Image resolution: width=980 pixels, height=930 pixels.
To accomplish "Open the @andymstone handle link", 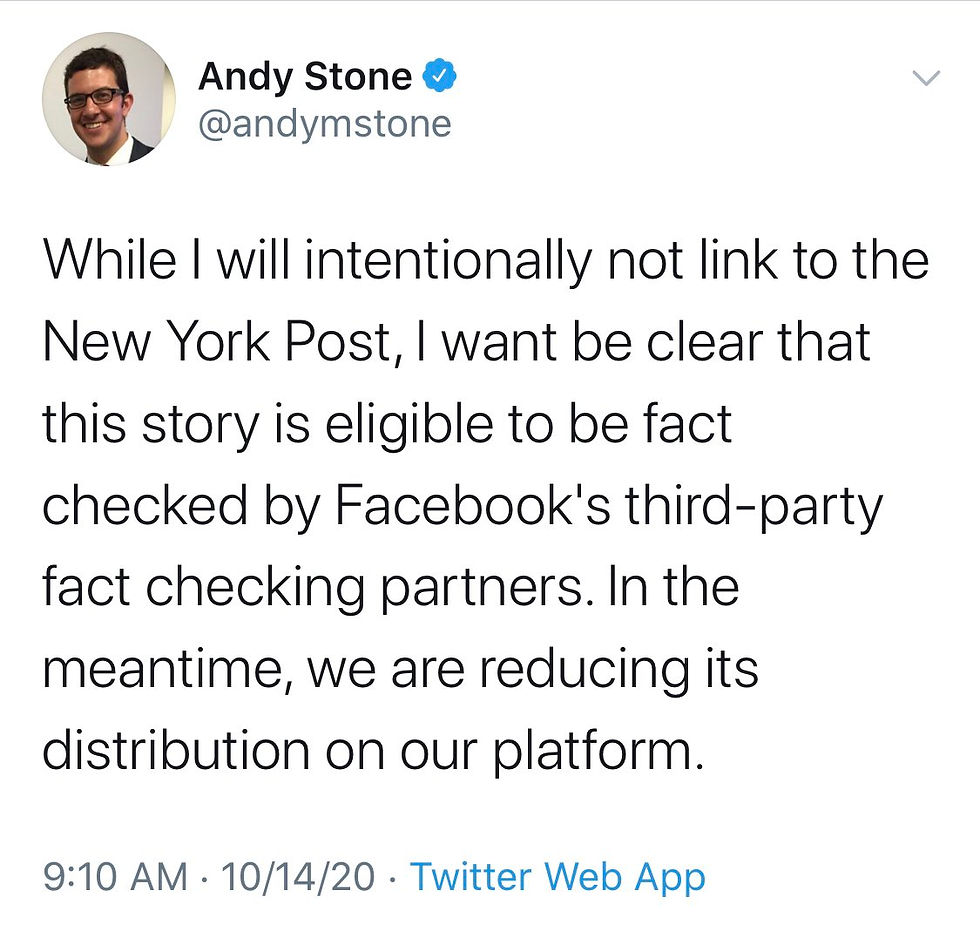I will pyautogui.click(x=325, y=124).
